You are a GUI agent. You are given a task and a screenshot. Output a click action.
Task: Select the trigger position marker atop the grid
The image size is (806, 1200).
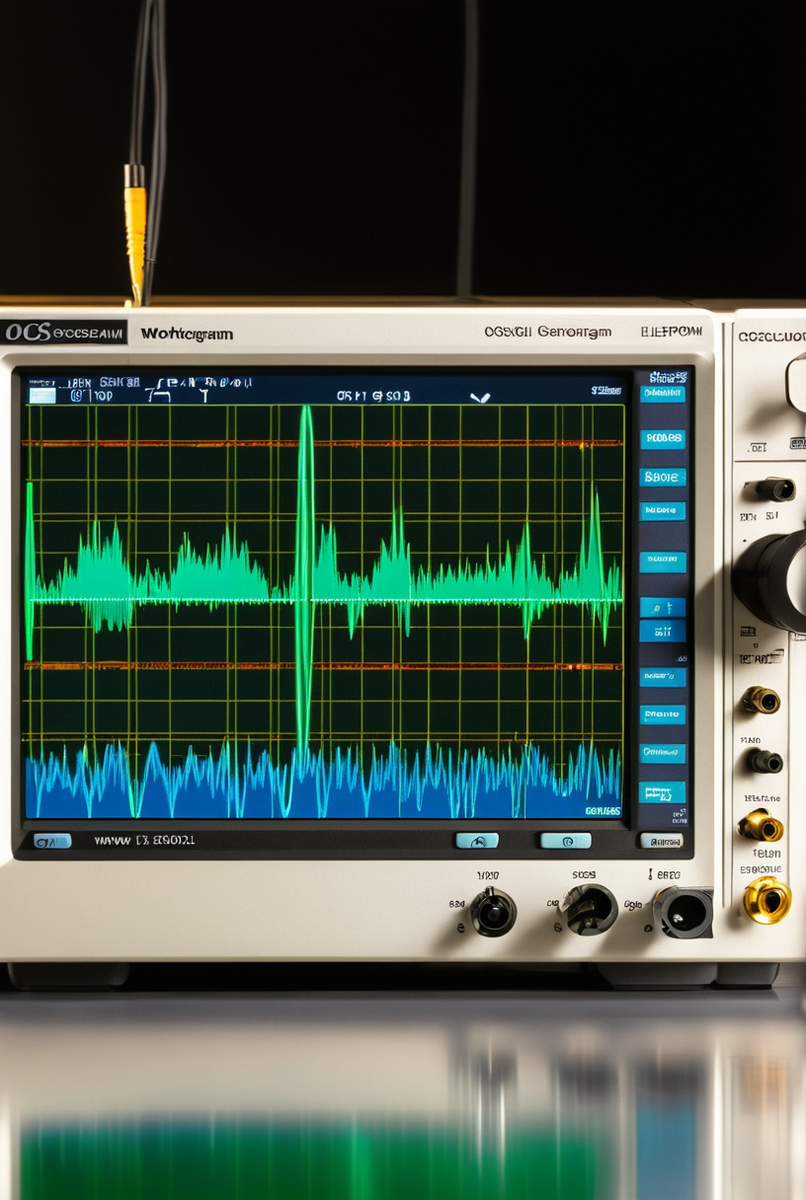(480, 398)
